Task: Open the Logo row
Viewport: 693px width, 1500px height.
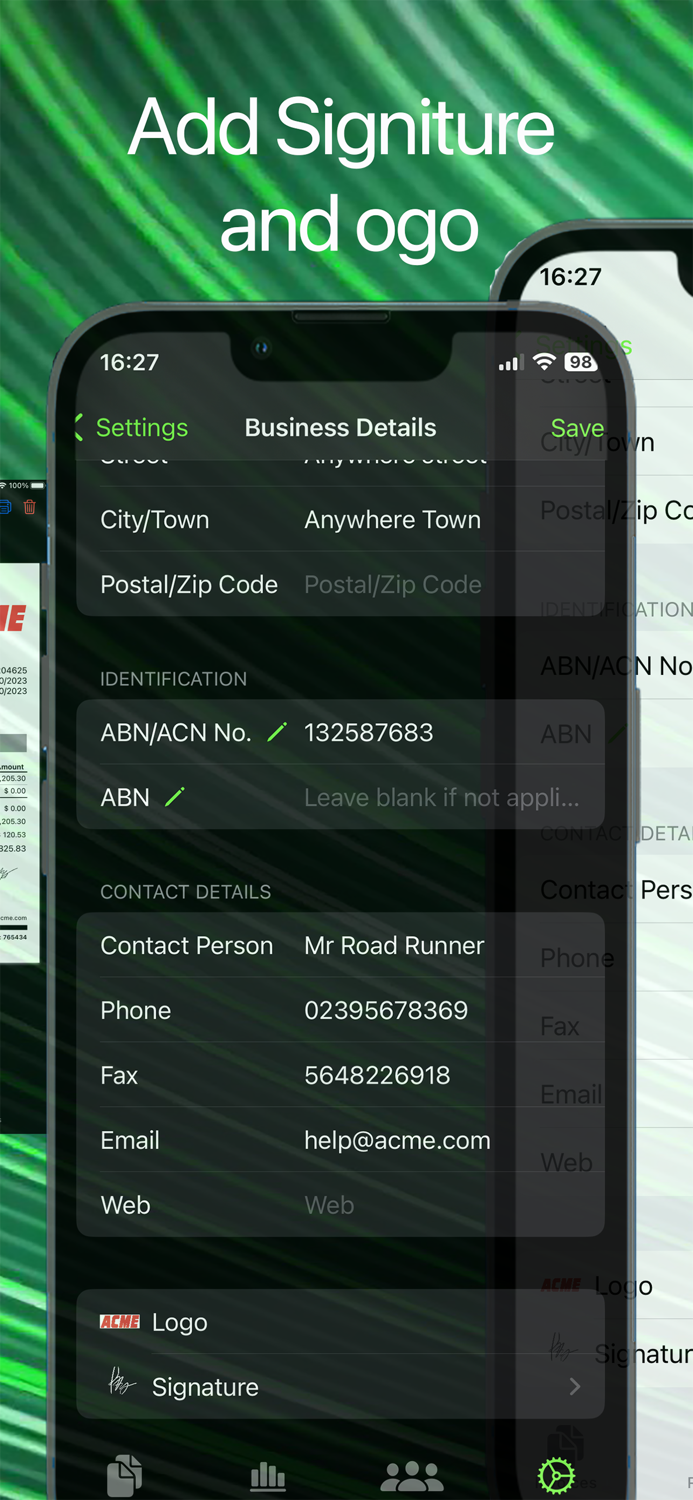Action: pyautogui.click(x=341, y=1322)
